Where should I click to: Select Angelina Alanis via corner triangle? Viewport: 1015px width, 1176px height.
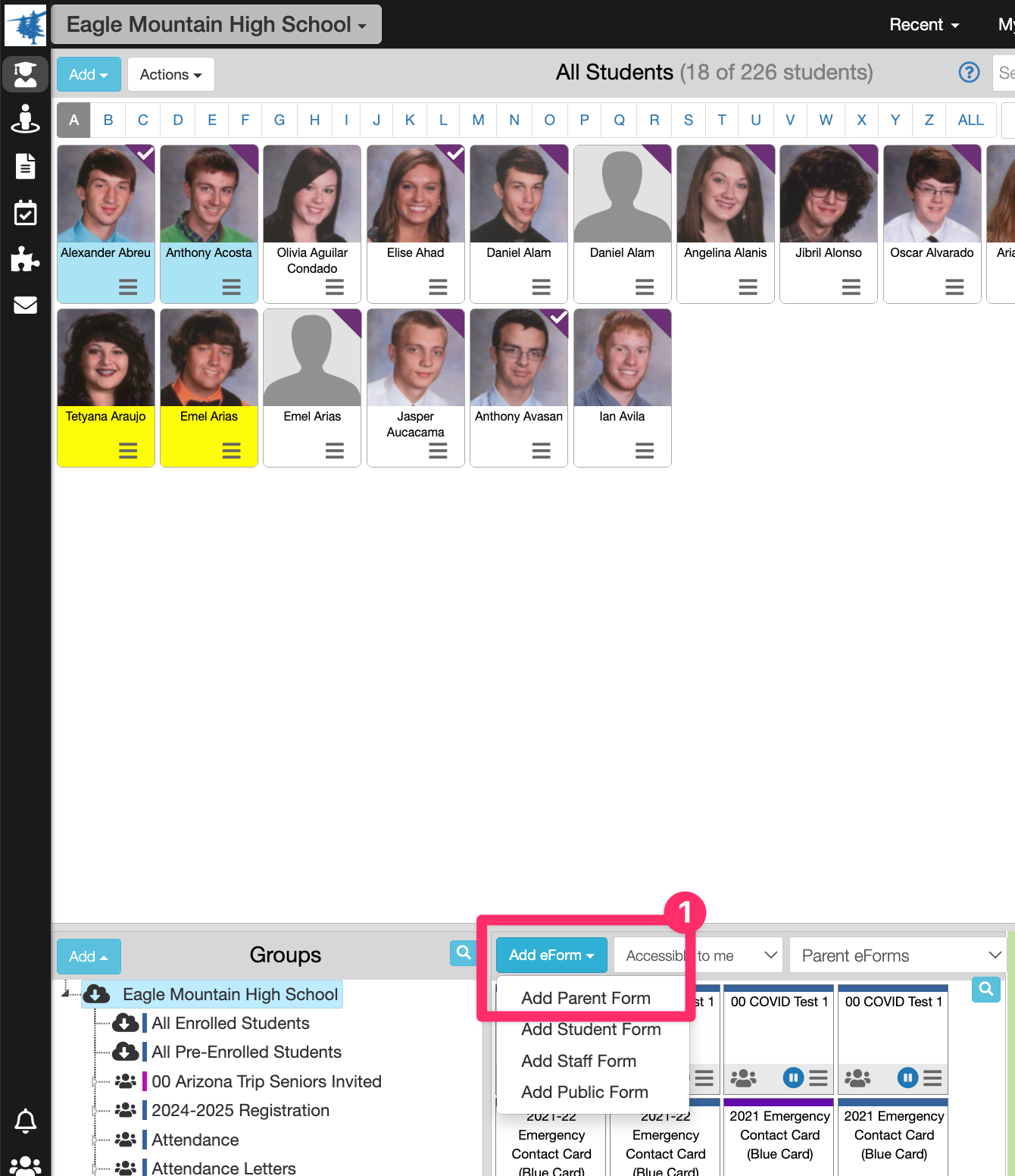click(x=764, y=155)
